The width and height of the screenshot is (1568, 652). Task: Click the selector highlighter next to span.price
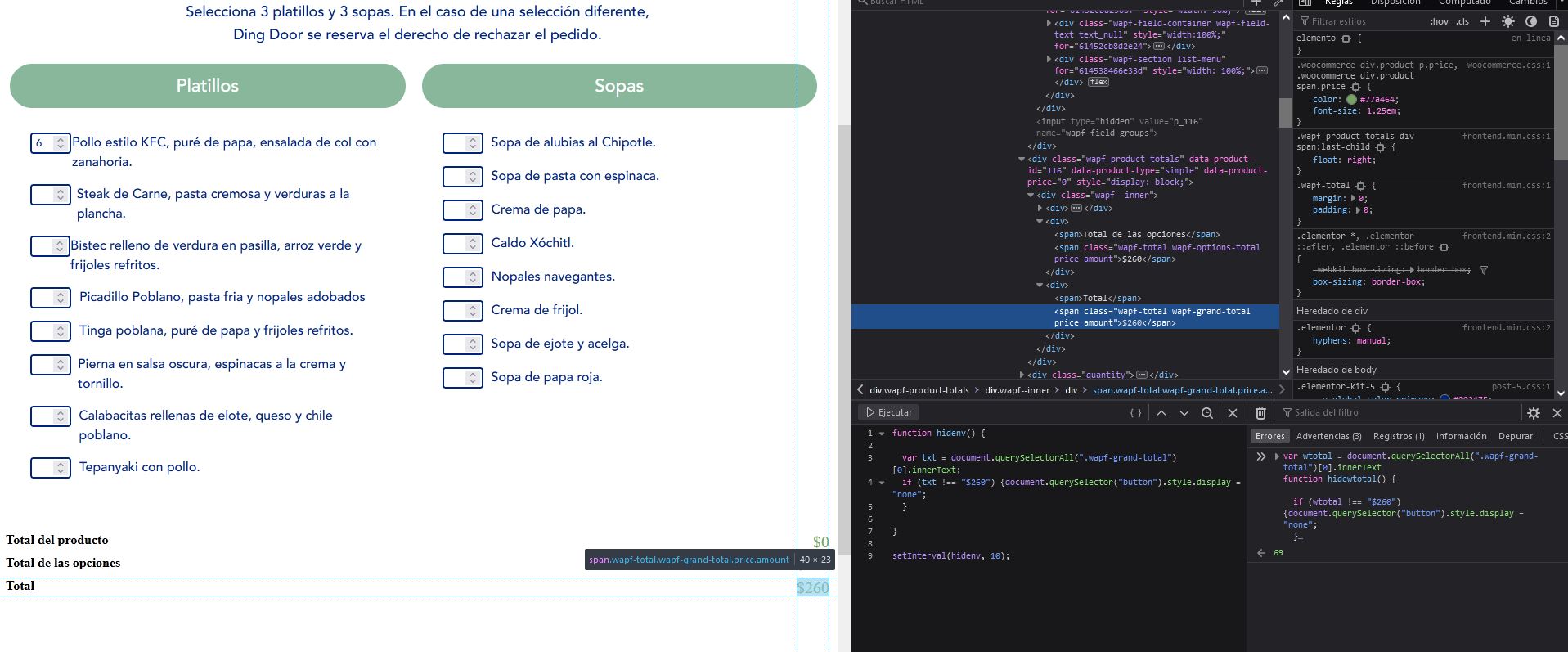coord(1355,87)
